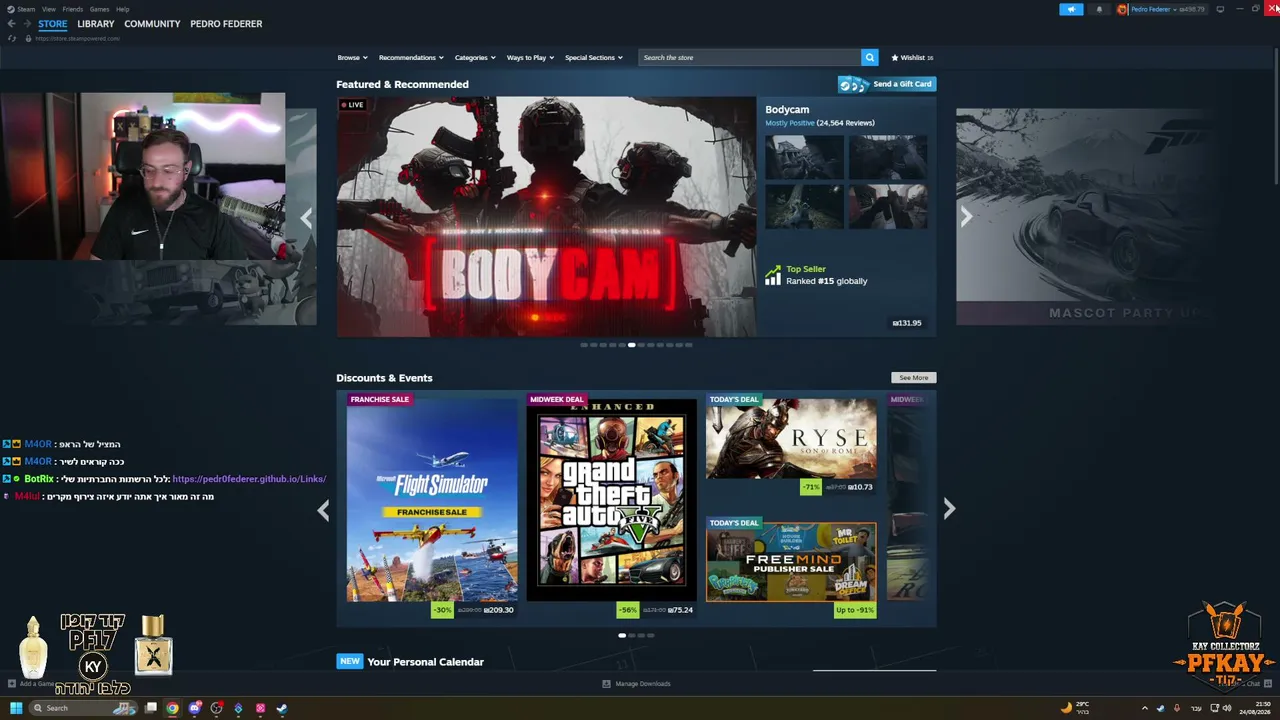Click the Windows taskbar Search box

[x=83, y=708]
